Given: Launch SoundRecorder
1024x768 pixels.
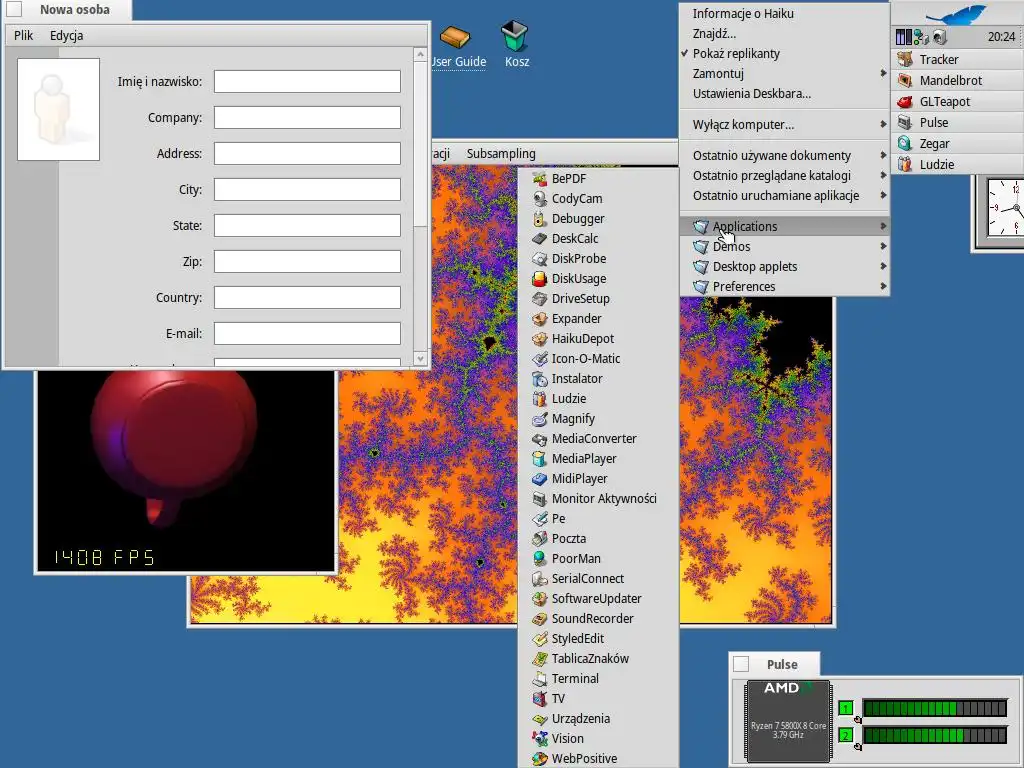Looking at the screenshot, I should coord(598,618).
